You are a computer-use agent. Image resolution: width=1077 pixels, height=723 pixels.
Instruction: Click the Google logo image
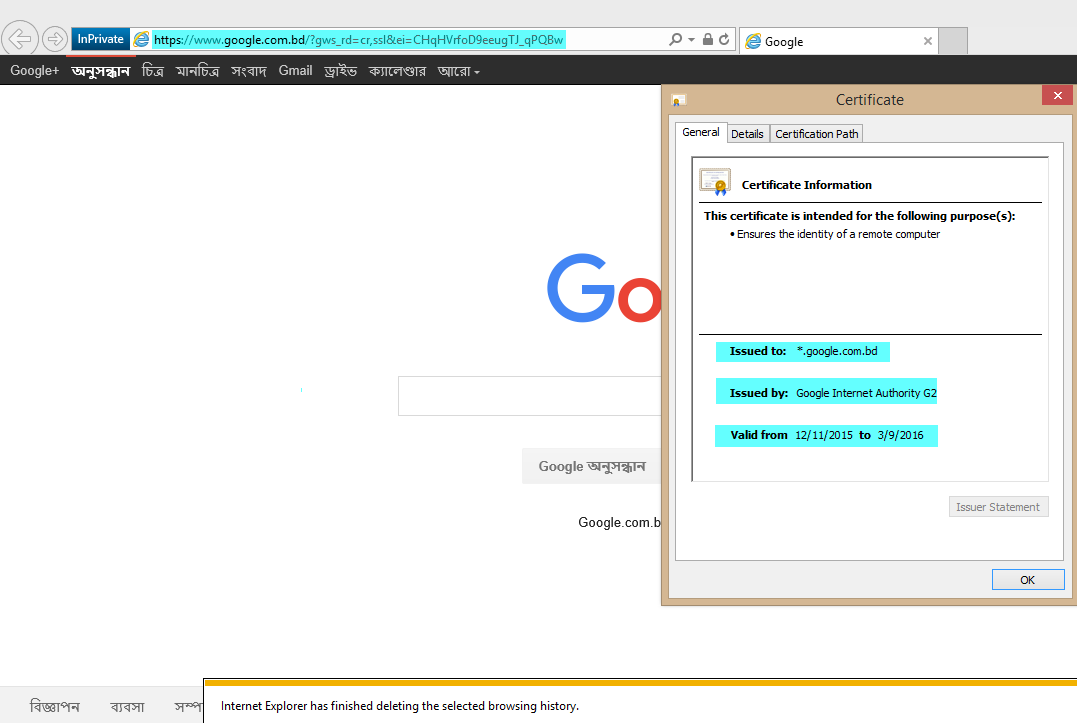pos(604,288)
